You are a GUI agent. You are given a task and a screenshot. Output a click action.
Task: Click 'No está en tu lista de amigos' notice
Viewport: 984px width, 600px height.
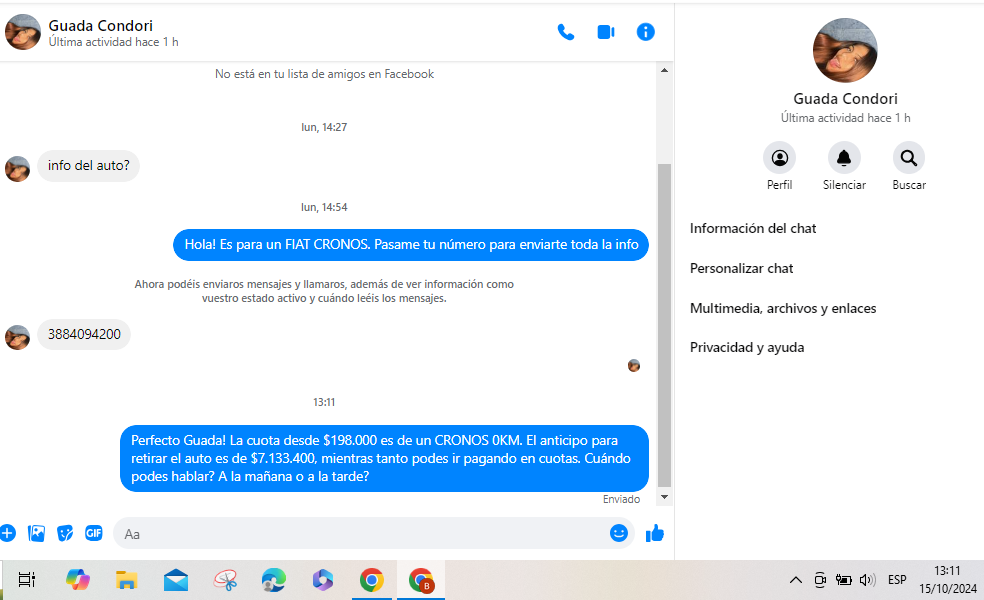324,74
